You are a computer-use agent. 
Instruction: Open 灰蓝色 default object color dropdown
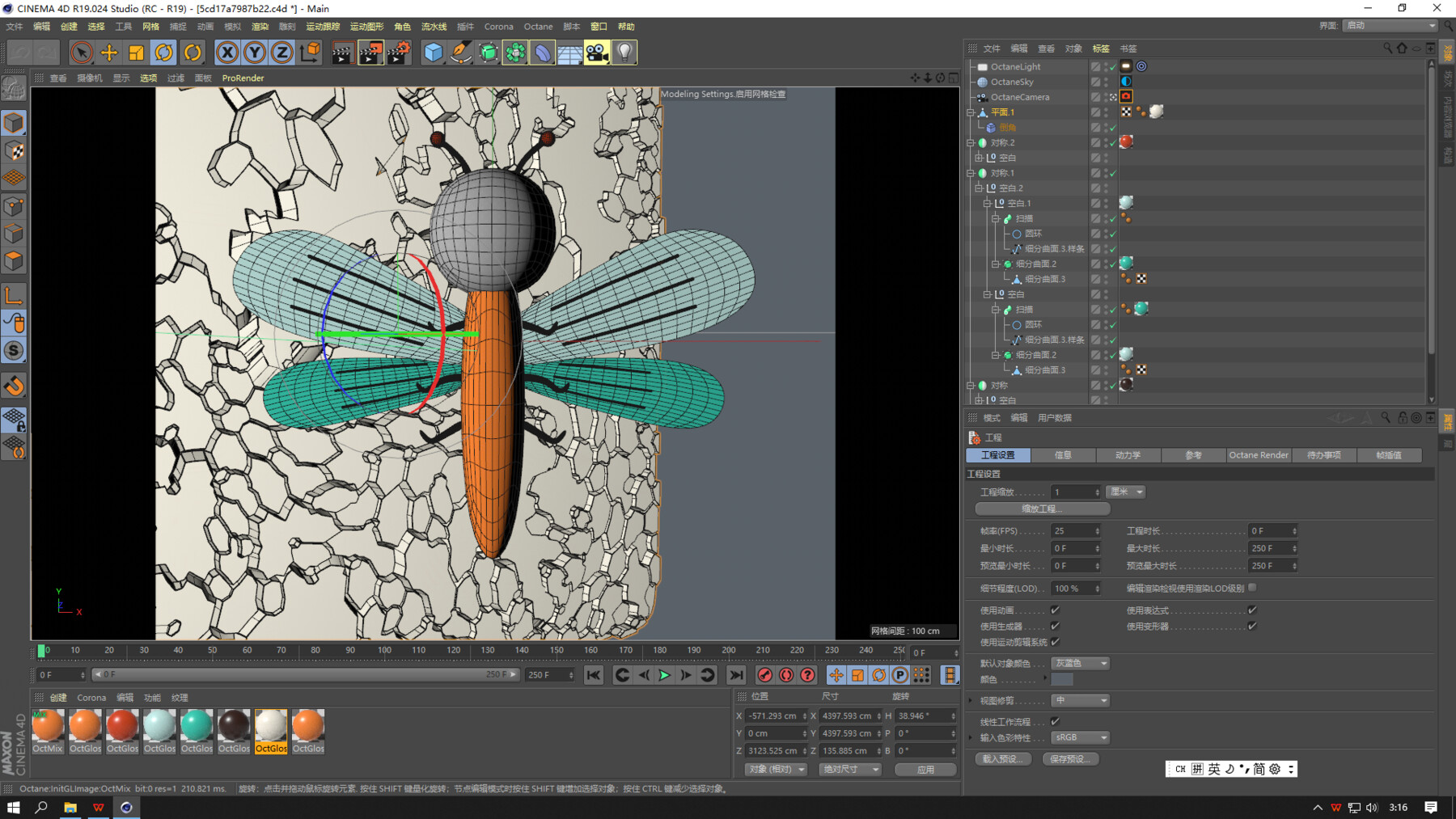click(x=1080, y=663)
